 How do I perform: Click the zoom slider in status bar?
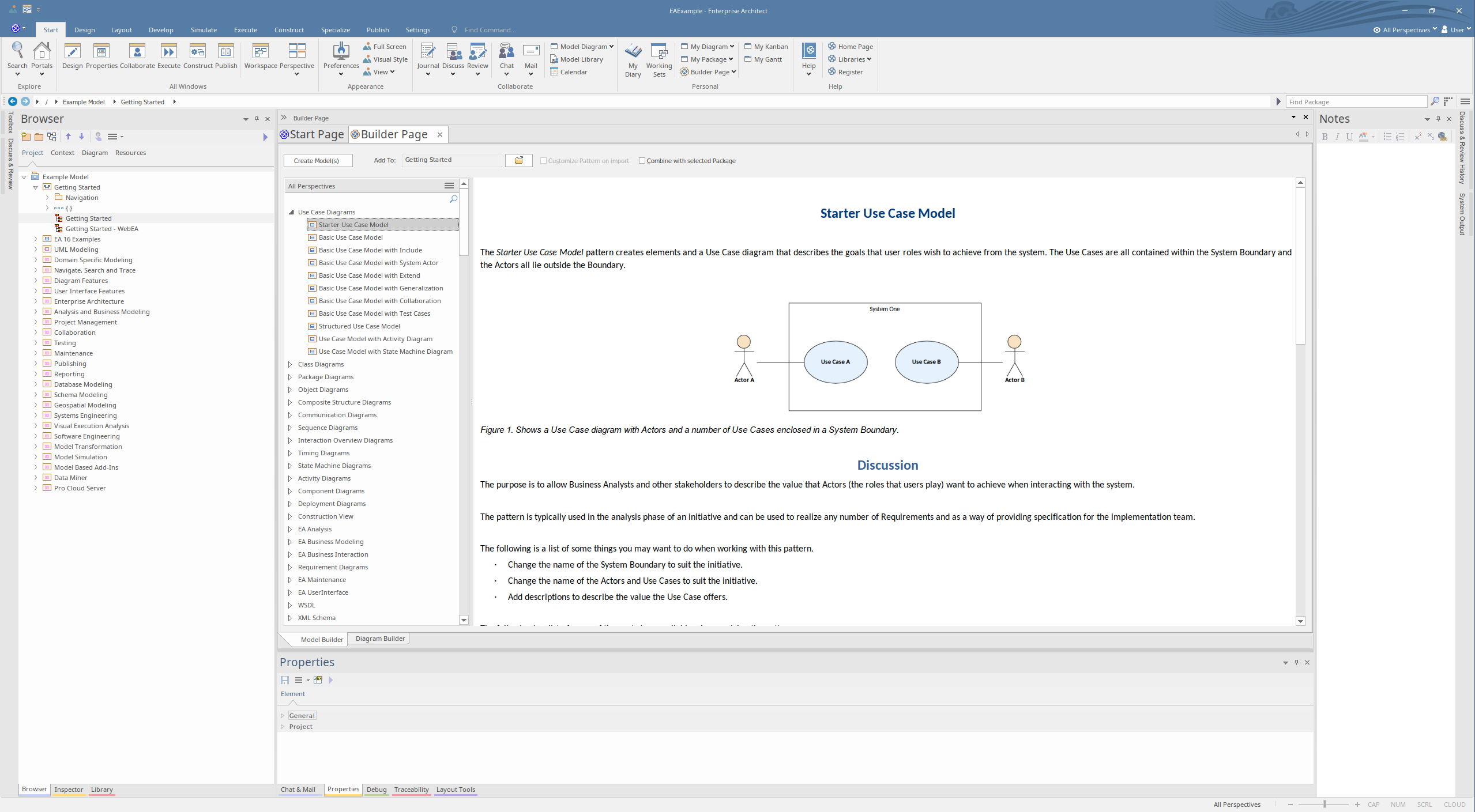[1325, 804]
